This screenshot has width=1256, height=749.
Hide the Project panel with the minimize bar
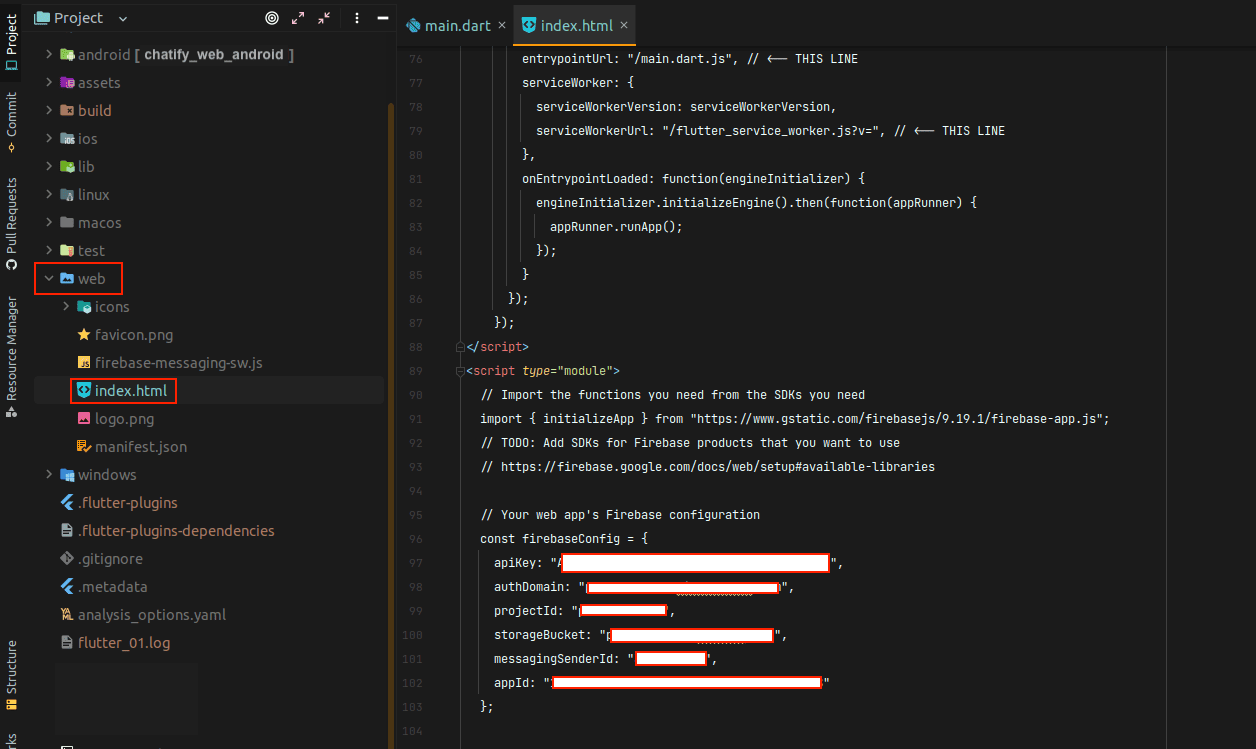tap(382, 17)
